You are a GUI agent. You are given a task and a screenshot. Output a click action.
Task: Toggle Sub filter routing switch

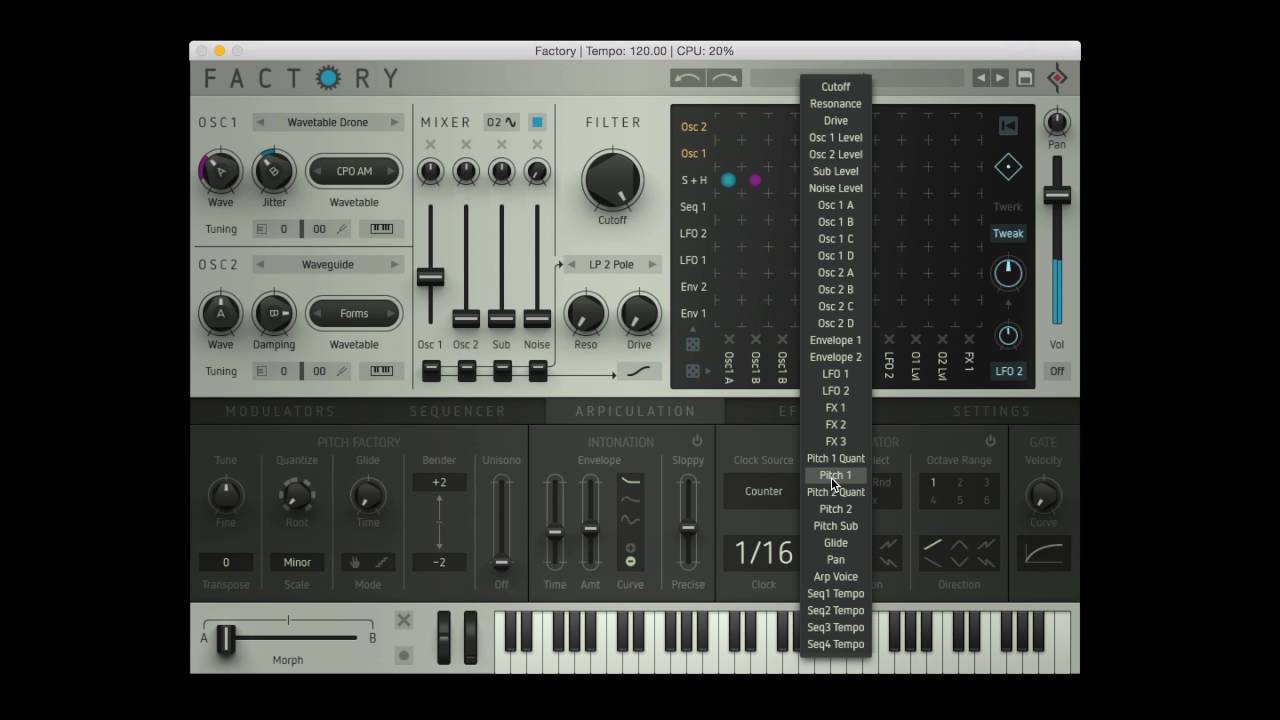(502, 371)
